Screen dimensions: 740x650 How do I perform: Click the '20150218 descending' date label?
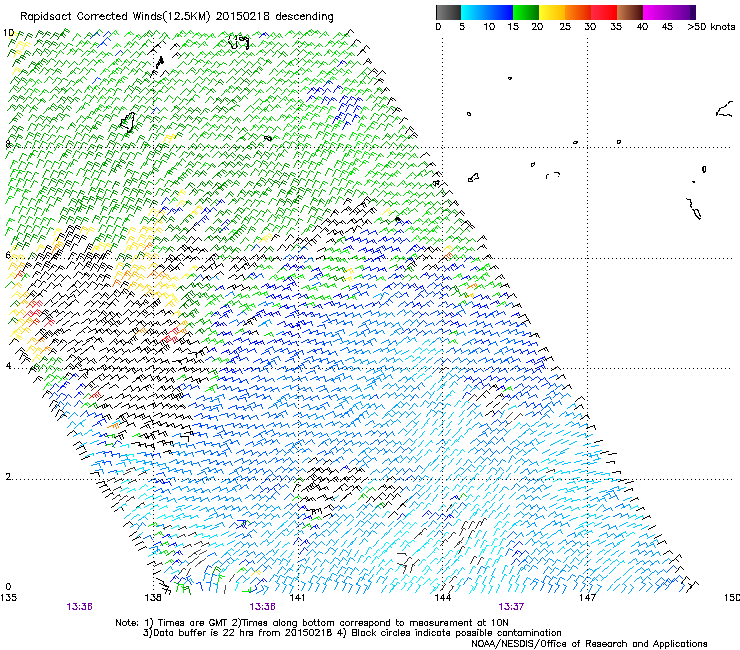(x=275, y=17)
